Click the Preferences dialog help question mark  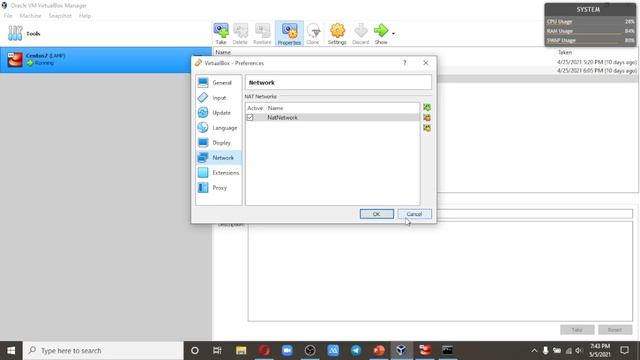click(x=404, y=63)
